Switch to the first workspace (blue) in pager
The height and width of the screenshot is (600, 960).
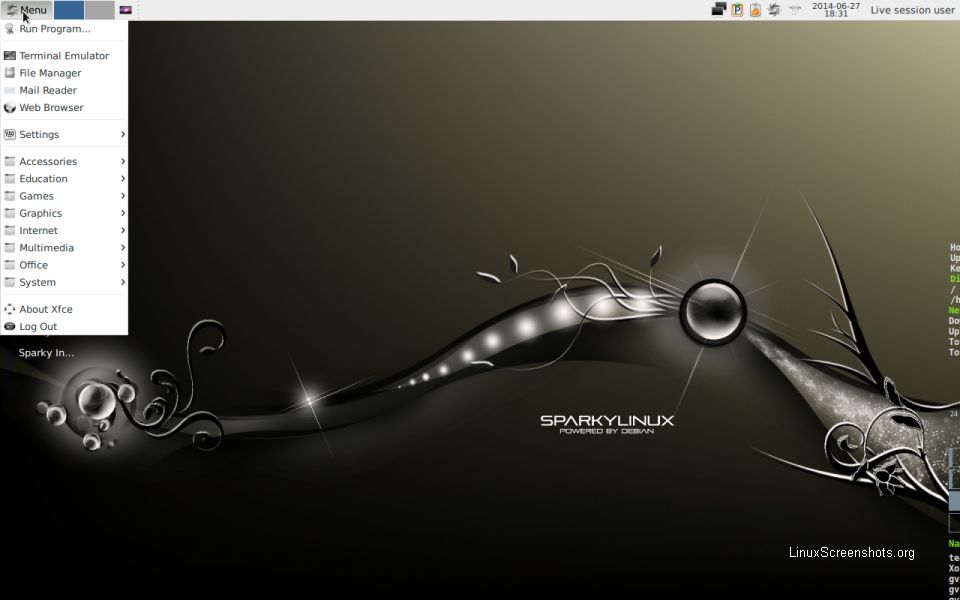pyautogui.click(x=69, y=10)
